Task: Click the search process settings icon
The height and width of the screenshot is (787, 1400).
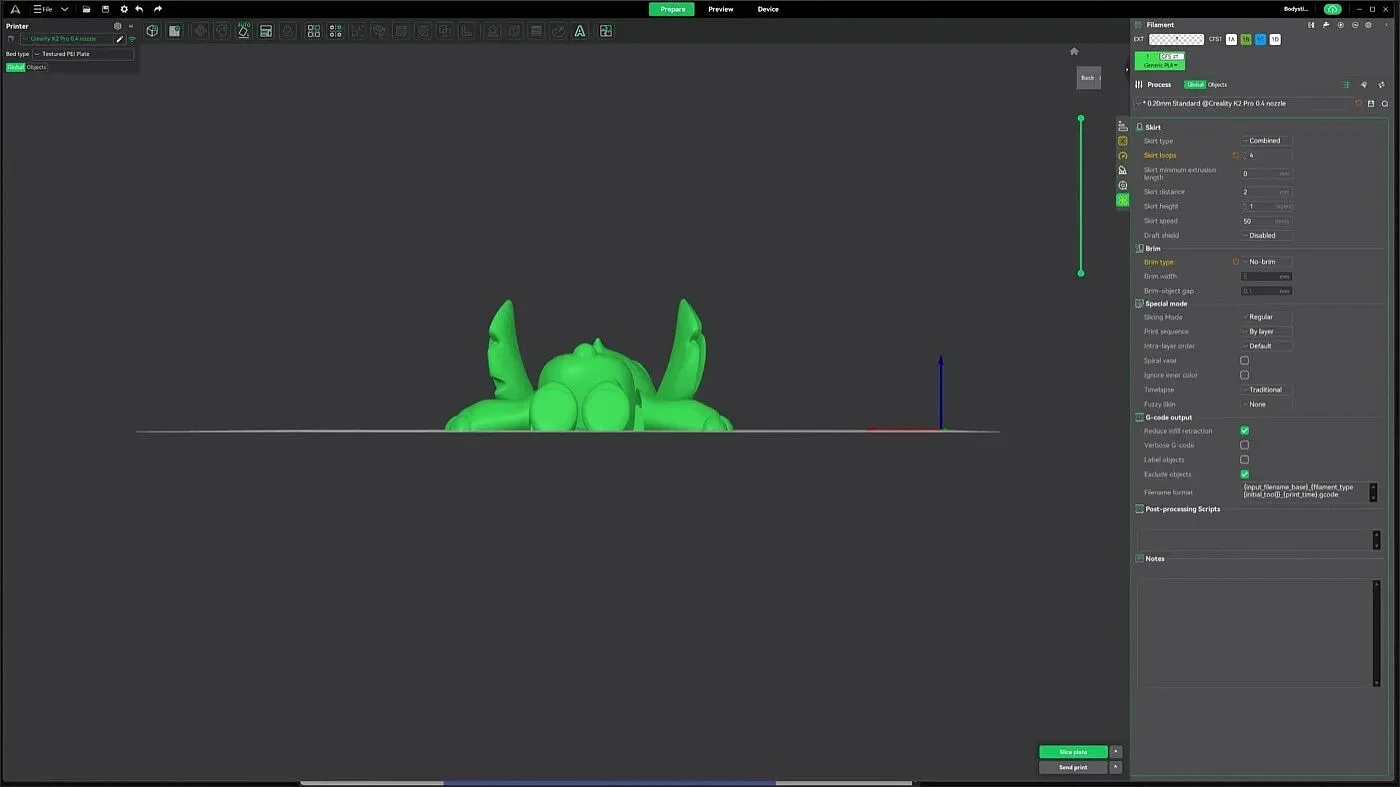Action: pos(1385,103)
